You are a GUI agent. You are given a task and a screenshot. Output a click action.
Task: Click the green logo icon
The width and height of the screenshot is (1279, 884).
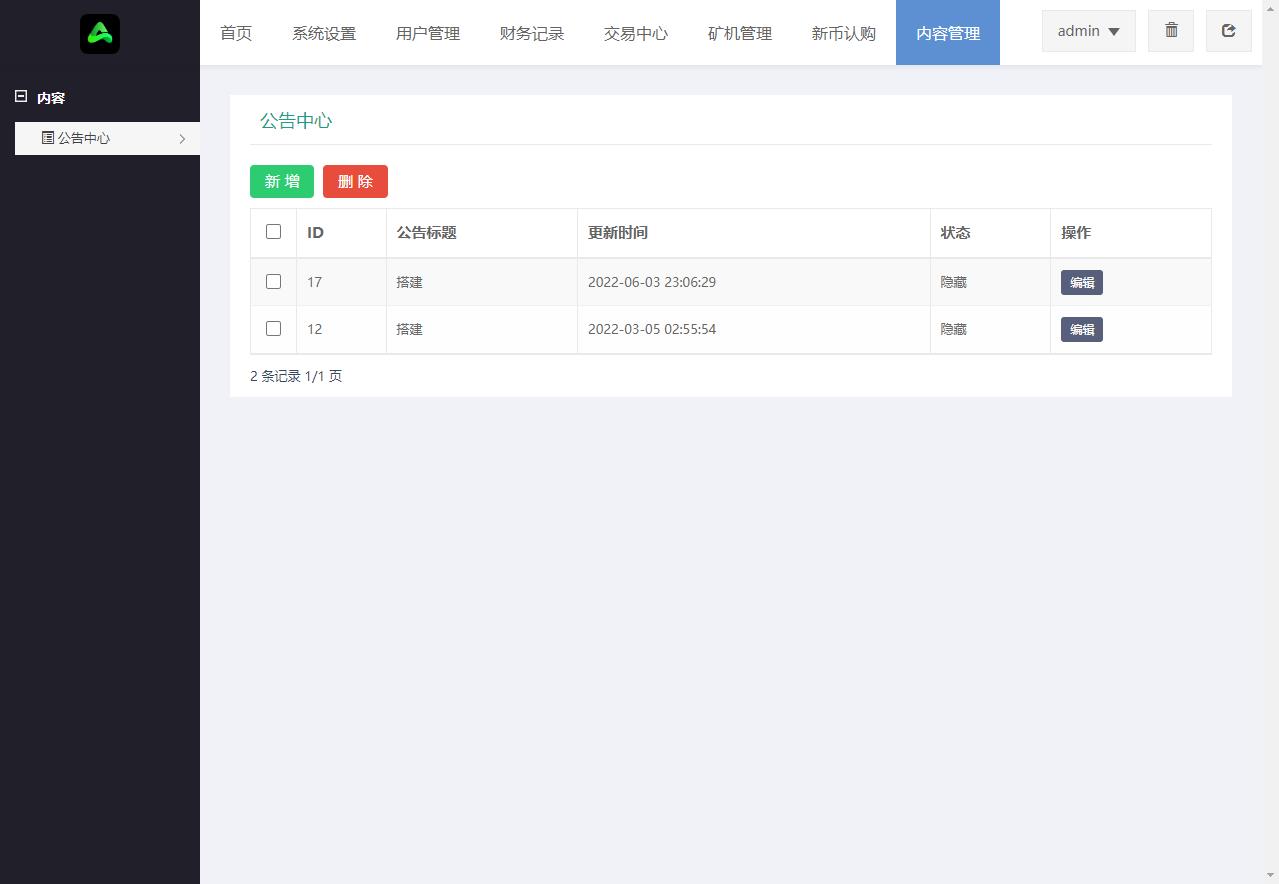tap(100, 34)
